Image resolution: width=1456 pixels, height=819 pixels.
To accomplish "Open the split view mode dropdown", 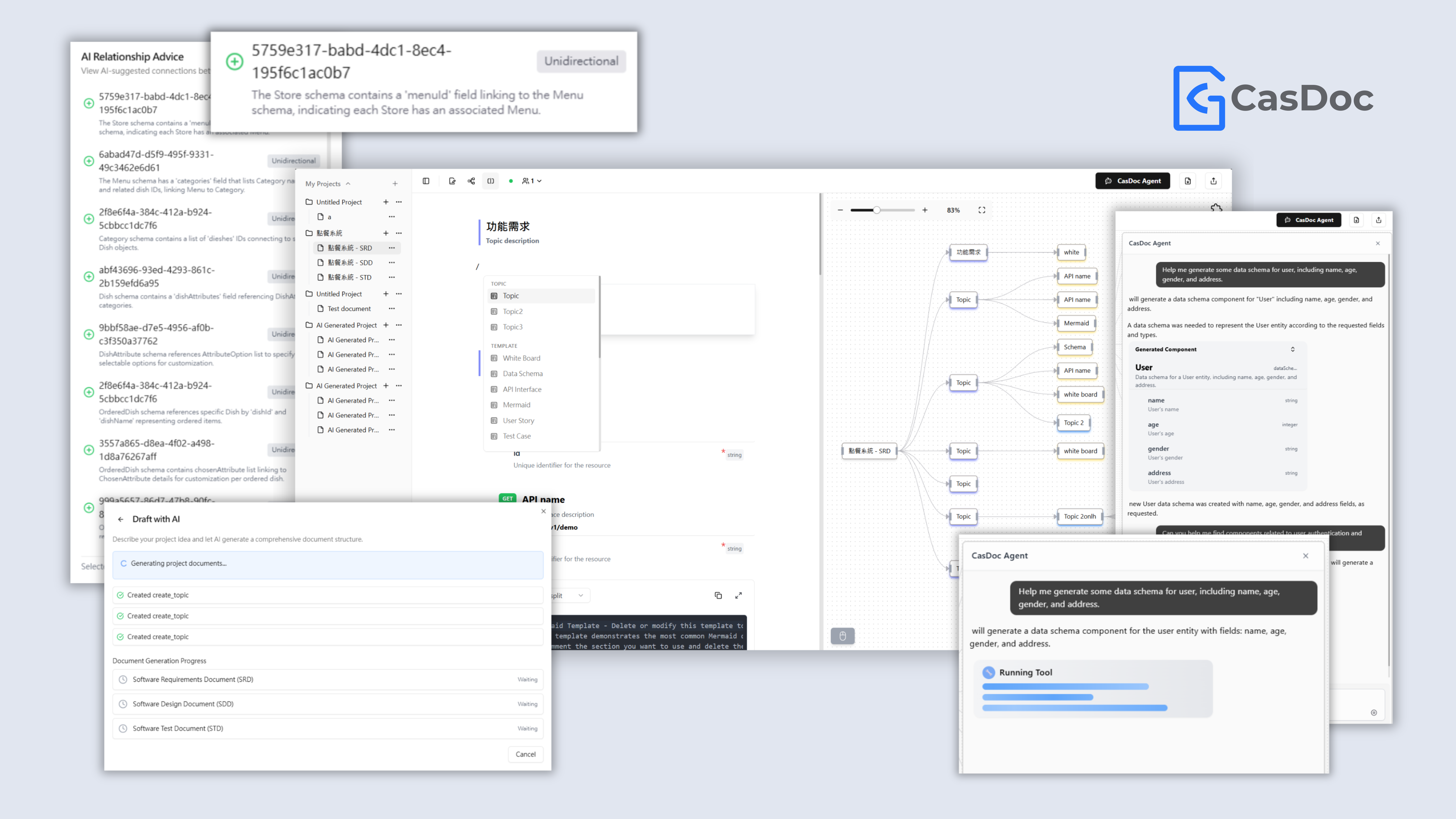I will pyautogui.click(x=570, y=595).
